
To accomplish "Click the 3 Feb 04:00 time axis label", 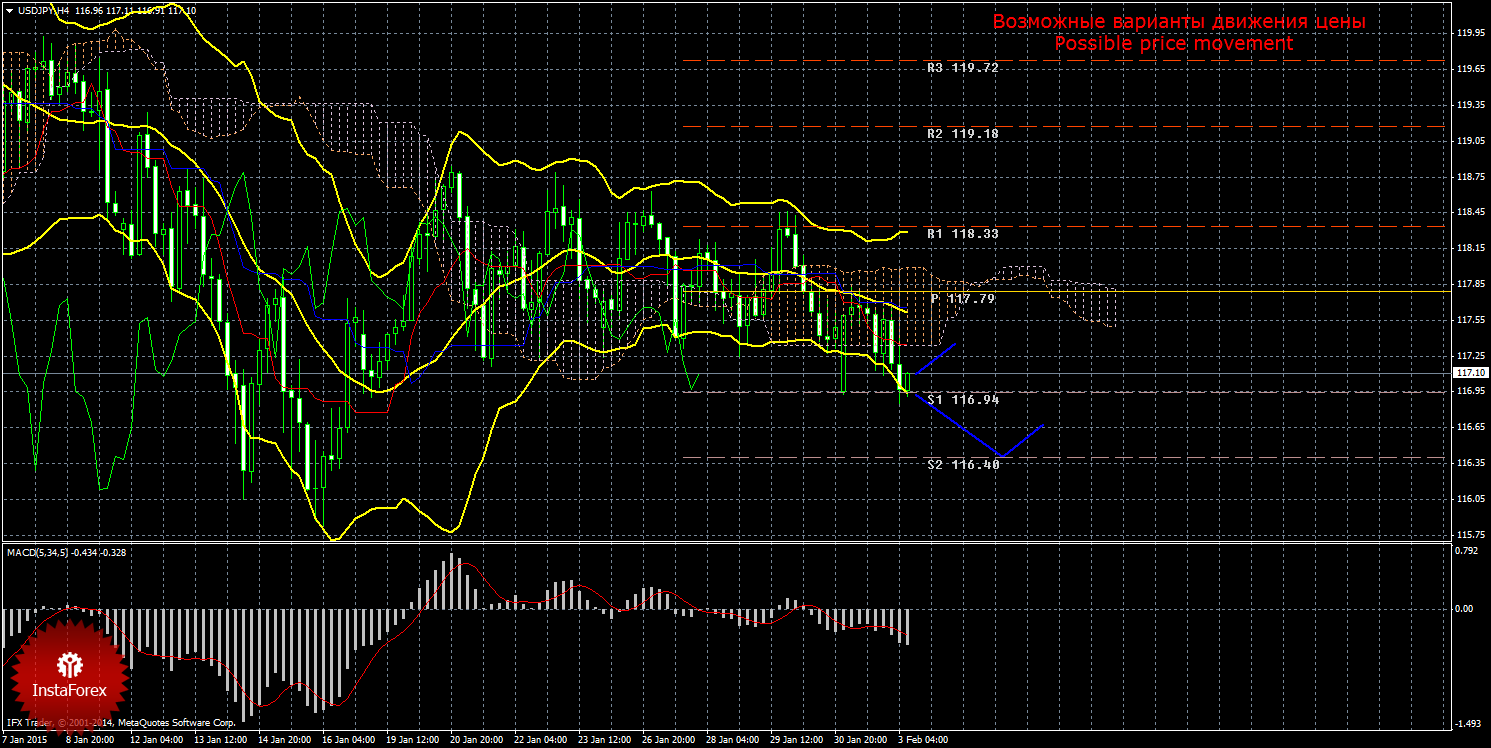I will tap(923, 741).
